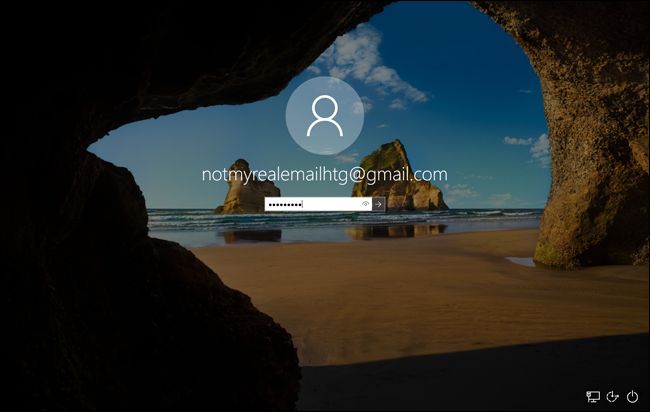650x412 pixels.
Task: Show available networks from the network icon
Action: (x=593, y=397)
